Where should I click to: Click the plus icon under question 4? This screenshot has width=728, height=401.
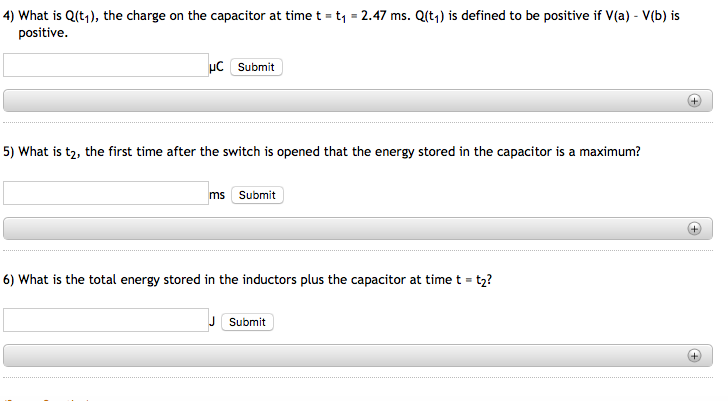[x=694, y=101]
